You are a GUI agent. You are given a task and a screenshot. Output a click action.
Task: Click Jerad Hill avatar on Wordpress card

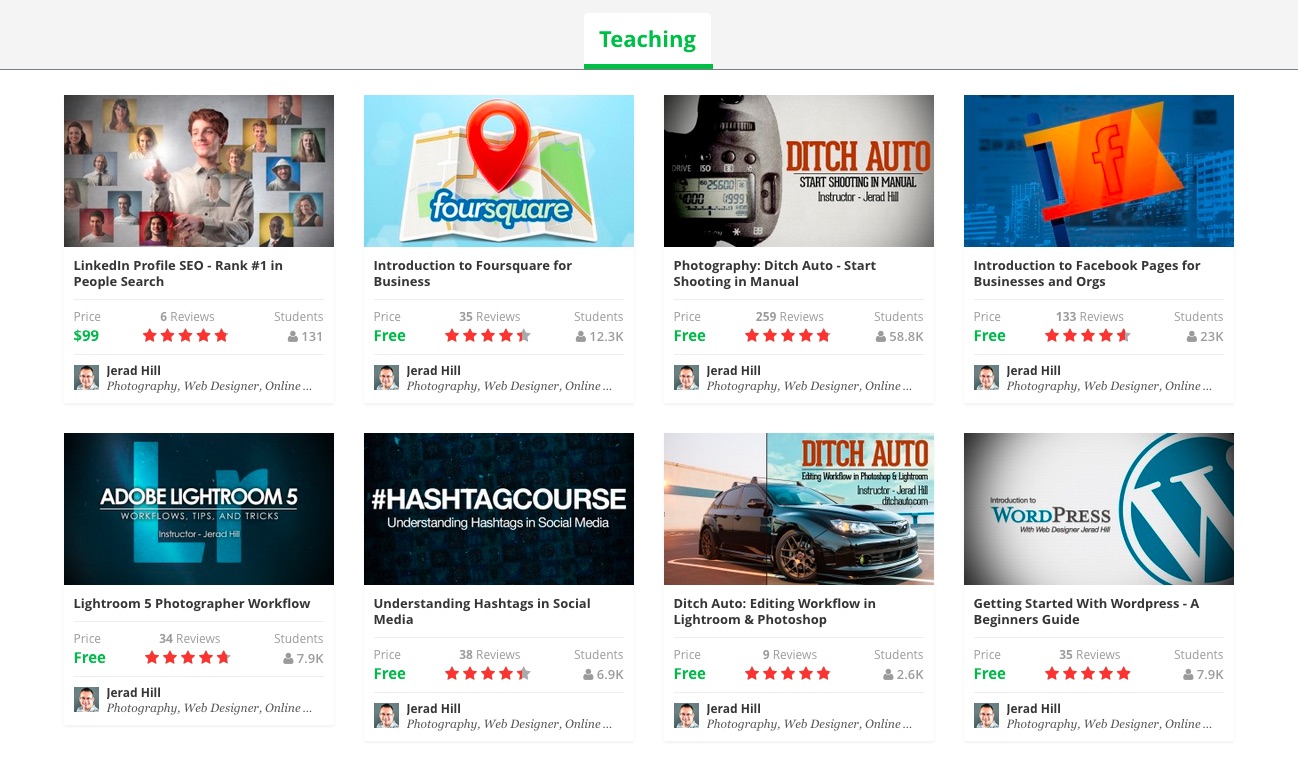(986, 715)
